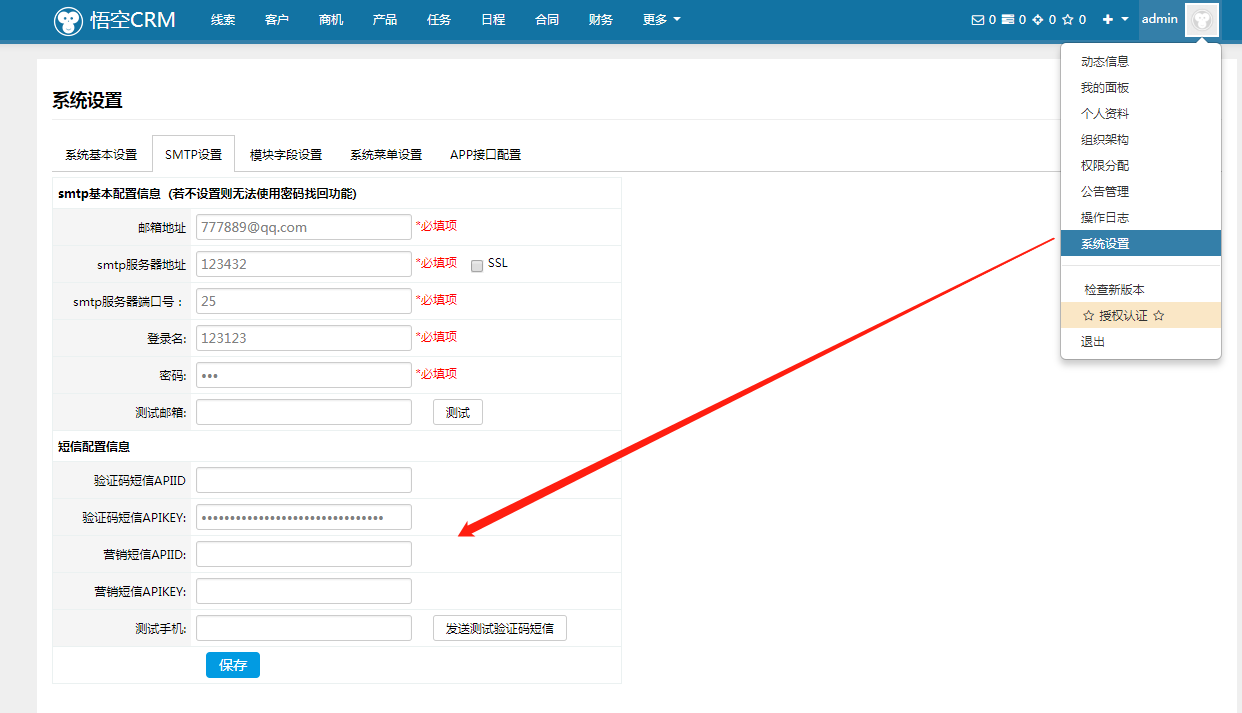Click the task list counter icon
The width and height of the screenshot is (1242, 713).
1008,20
